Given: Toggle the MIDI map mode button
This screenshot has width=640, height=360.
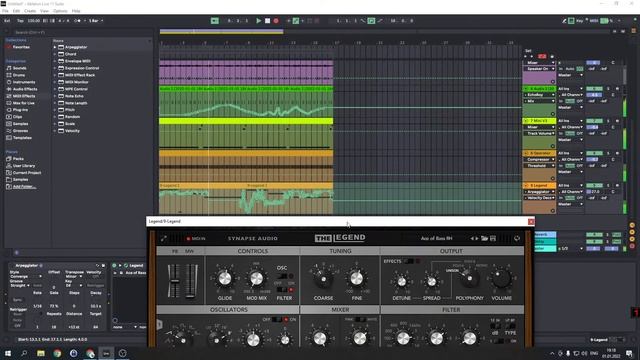Looking at the screenshot, I should (x=594, y=20).
